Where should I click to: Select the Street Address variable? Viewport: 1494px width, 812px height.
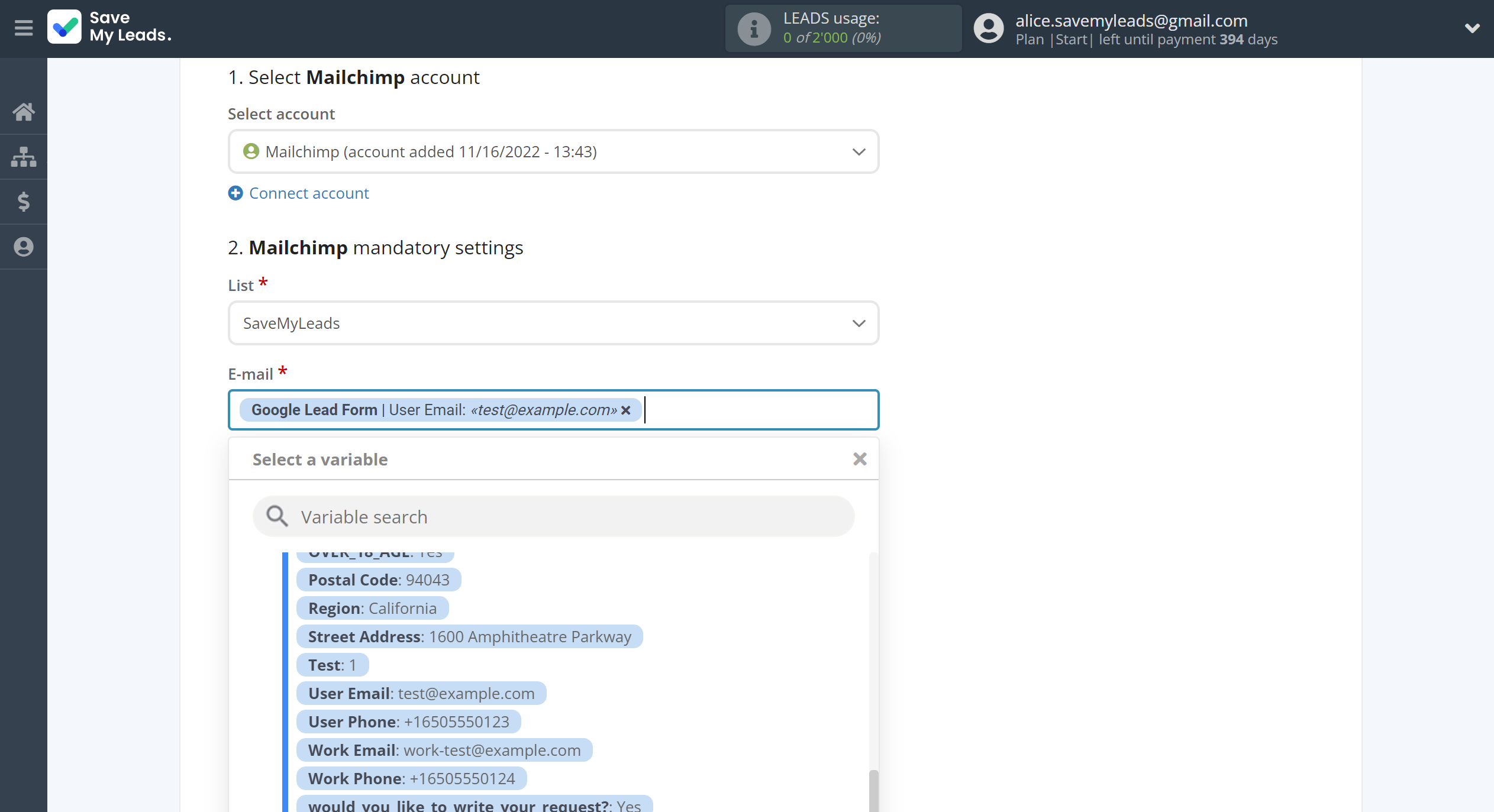click(469, 636)
